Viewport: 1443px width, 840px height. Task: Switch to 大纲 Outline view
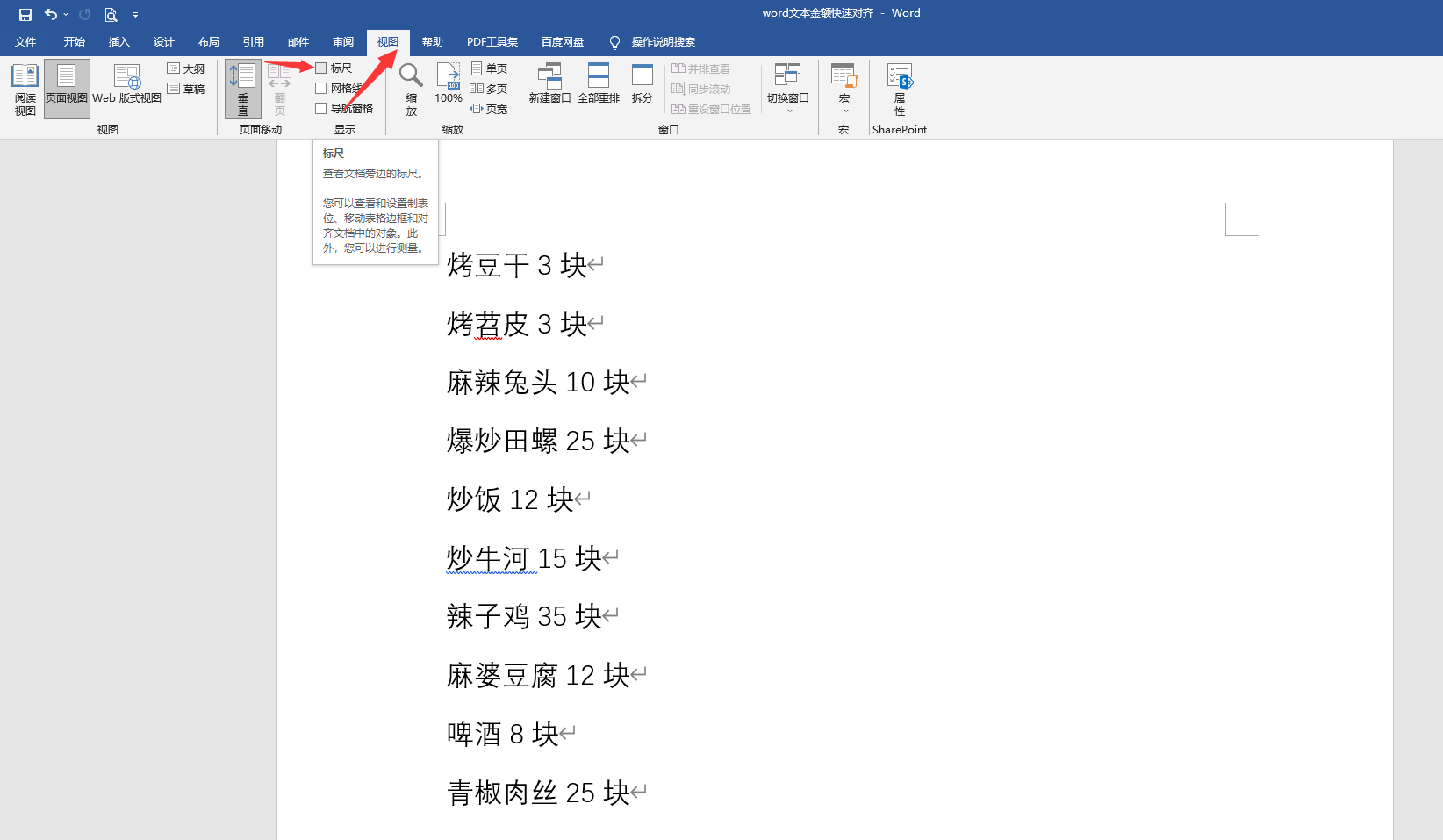coord(186,68)
